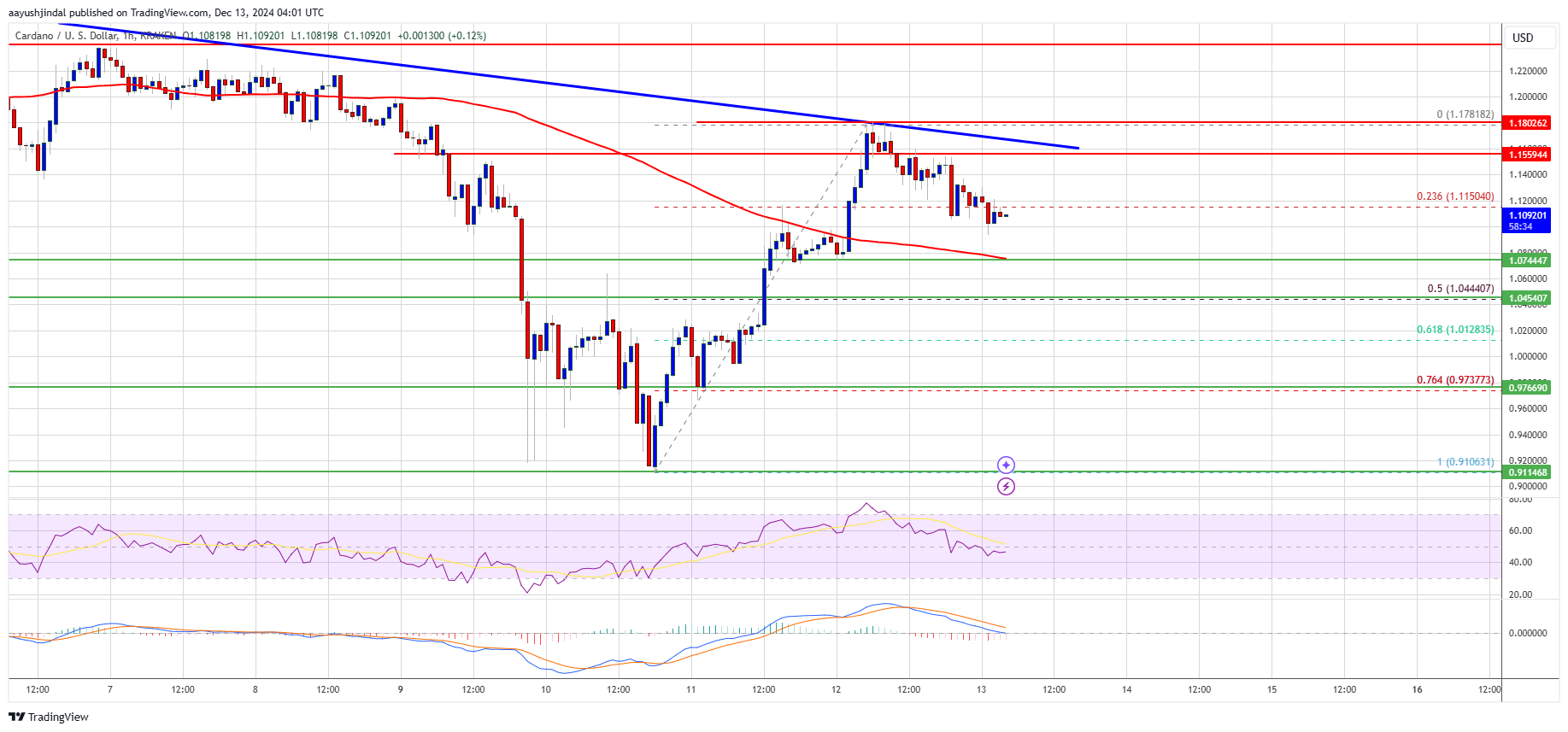Click the red 1.180262 resistance price tag
The height and width of the screenshot is (732, 1568).
tap(1527, 123)
